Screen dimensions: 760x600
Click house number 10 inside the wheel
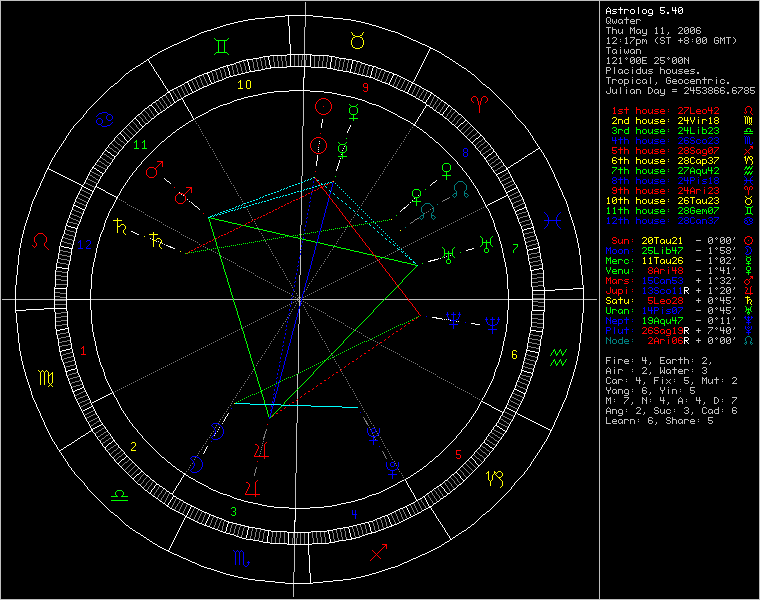click(244, 85)
